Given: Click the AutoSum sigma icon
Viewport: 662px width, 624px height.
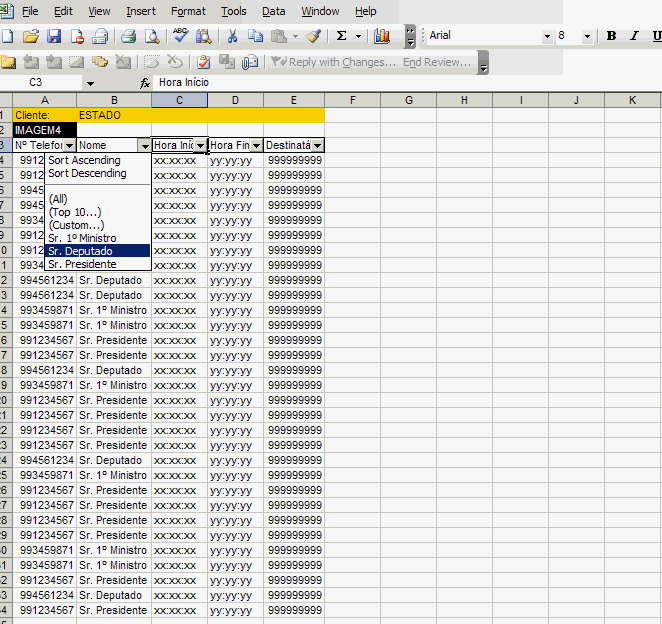Looking at the screenshot, I should click(x=342, y=36).
